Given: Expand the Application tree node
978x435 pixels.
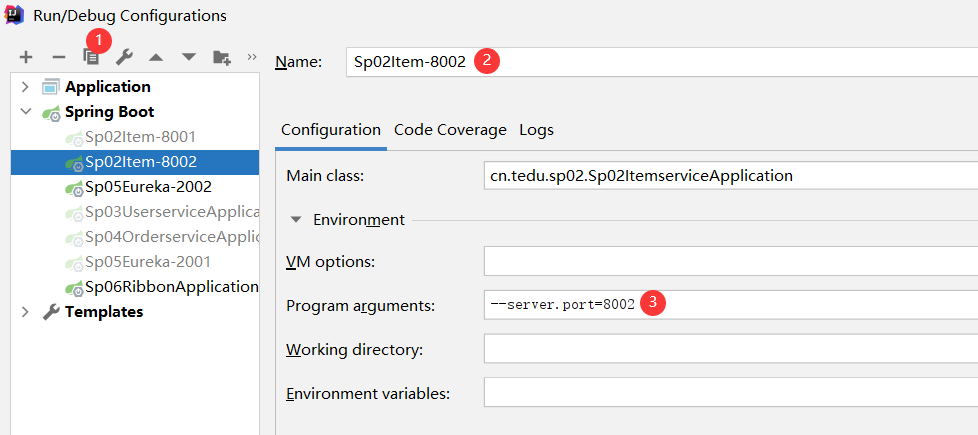Looking at the screenshot, I should coord(25,87).
